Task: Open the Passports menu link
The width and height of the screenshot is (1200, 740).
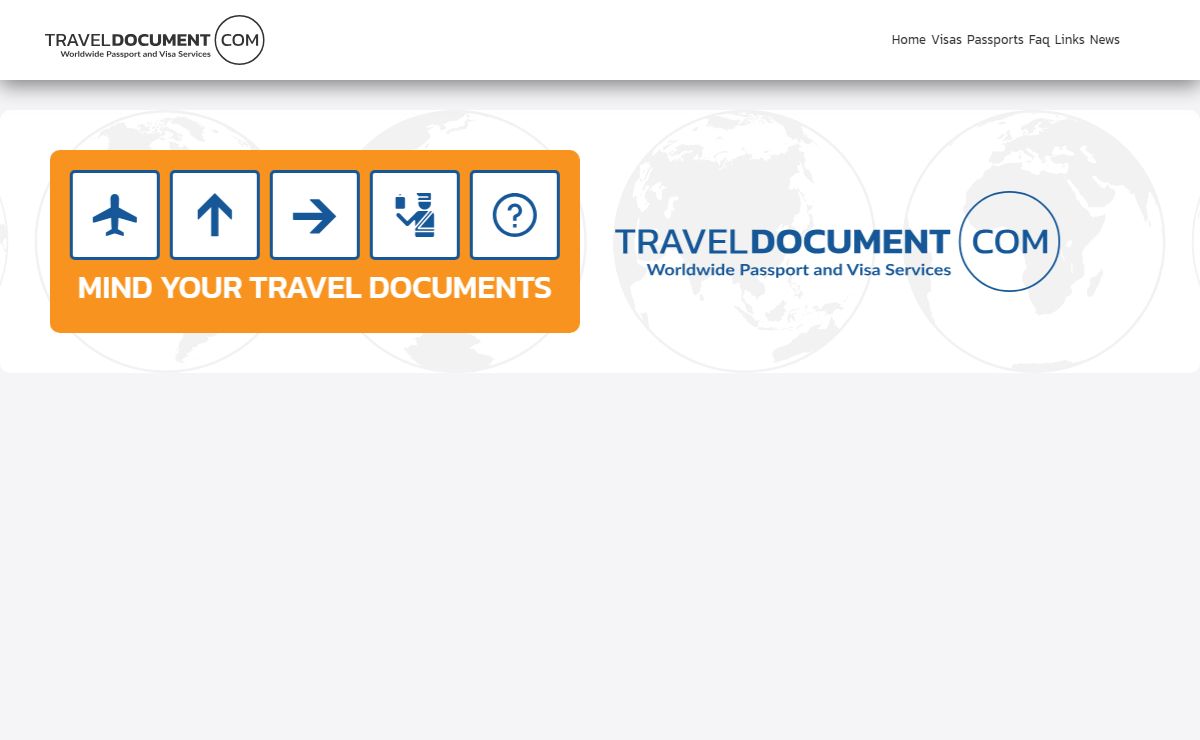Action: click(995, 40)
